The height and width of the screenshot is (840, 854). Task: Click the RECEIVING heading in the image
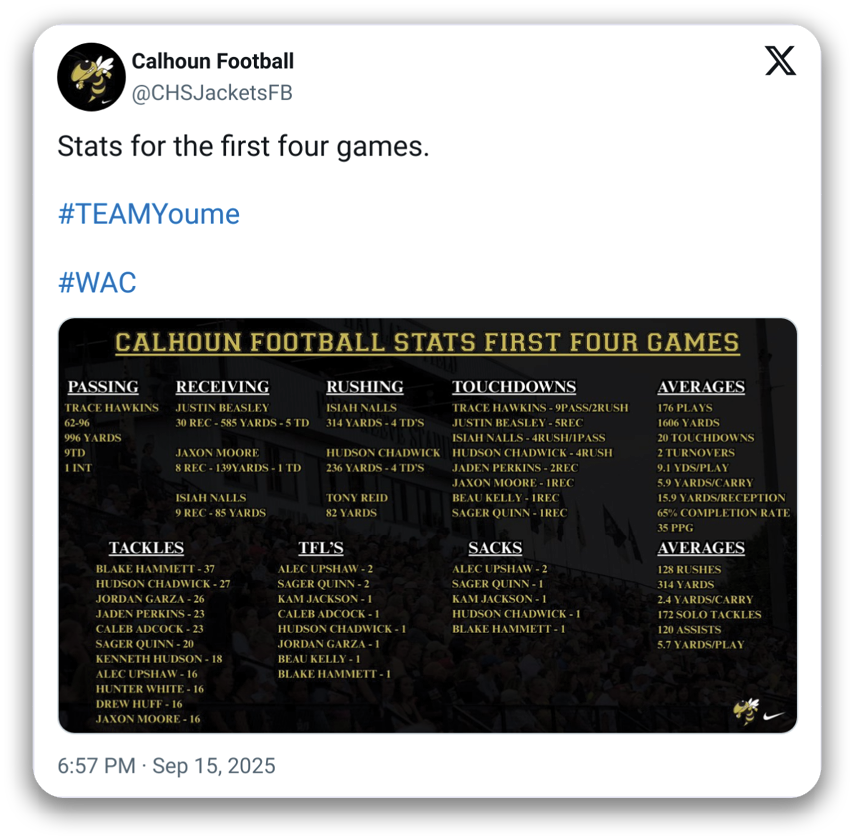[222, 387]
